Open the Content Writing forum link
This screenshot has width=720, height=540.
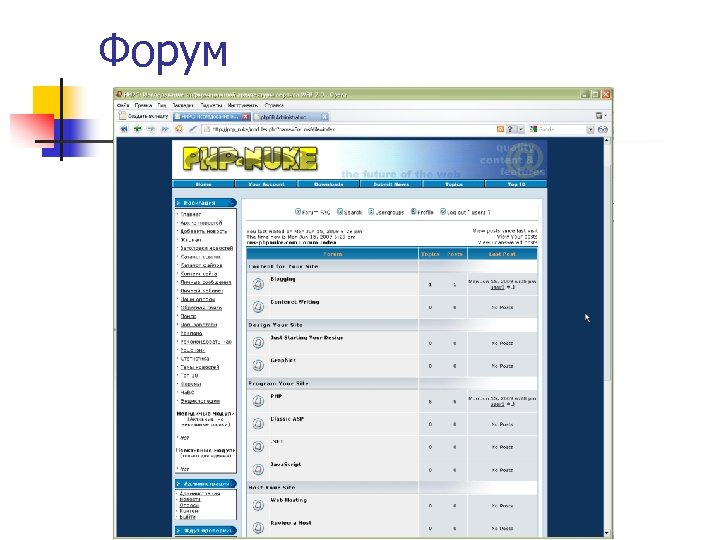pyautogui.click(x=295, y=302)
